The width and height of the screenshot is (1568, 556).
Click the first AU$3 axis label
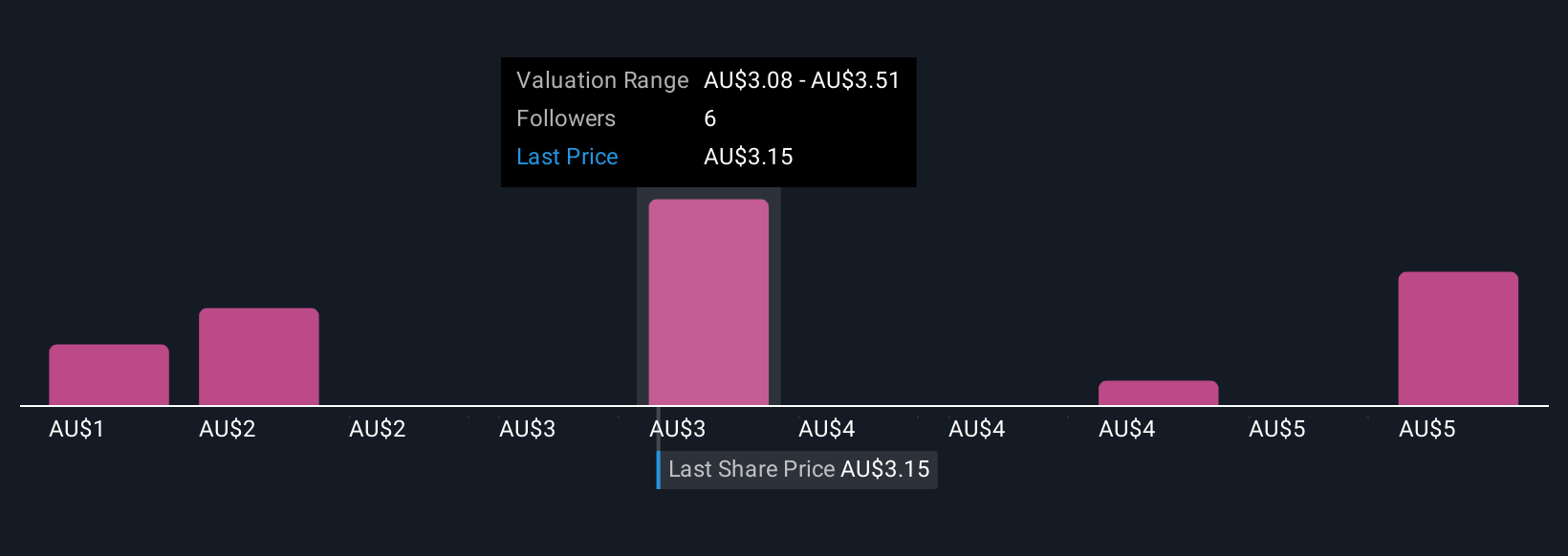(x=528, y=429)
